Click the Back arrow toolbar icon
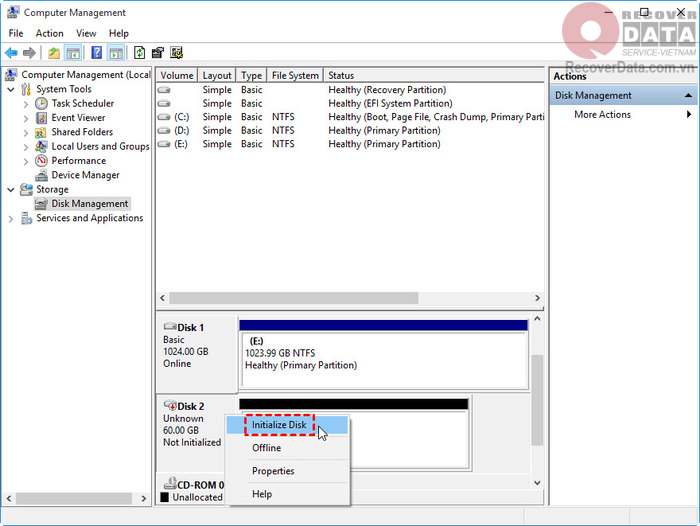700x526 pixels. coord(11,53)
